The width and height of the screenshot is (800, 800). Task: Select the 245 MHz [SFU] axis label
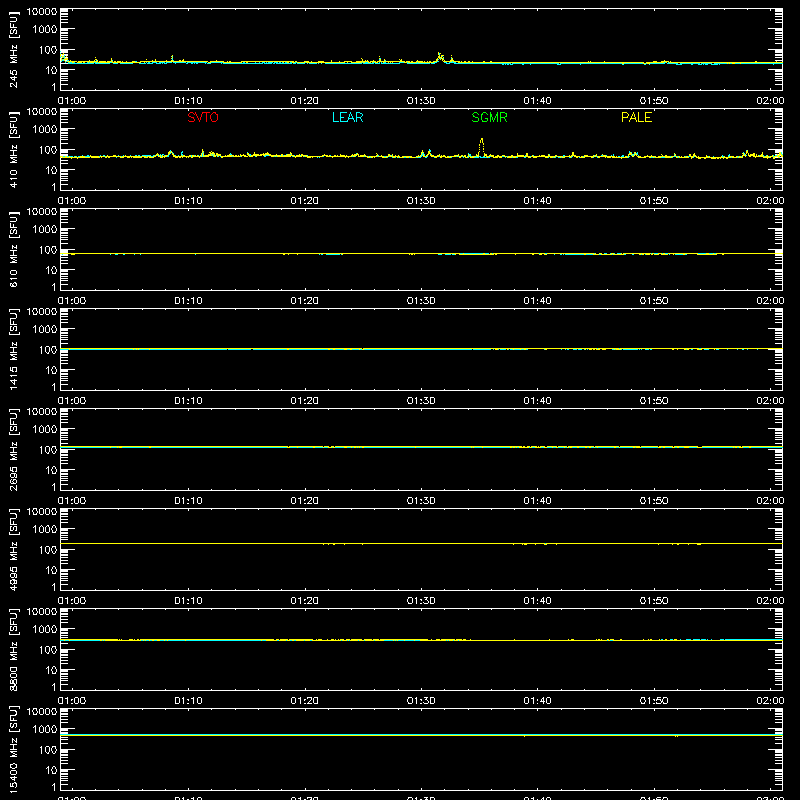13,49
